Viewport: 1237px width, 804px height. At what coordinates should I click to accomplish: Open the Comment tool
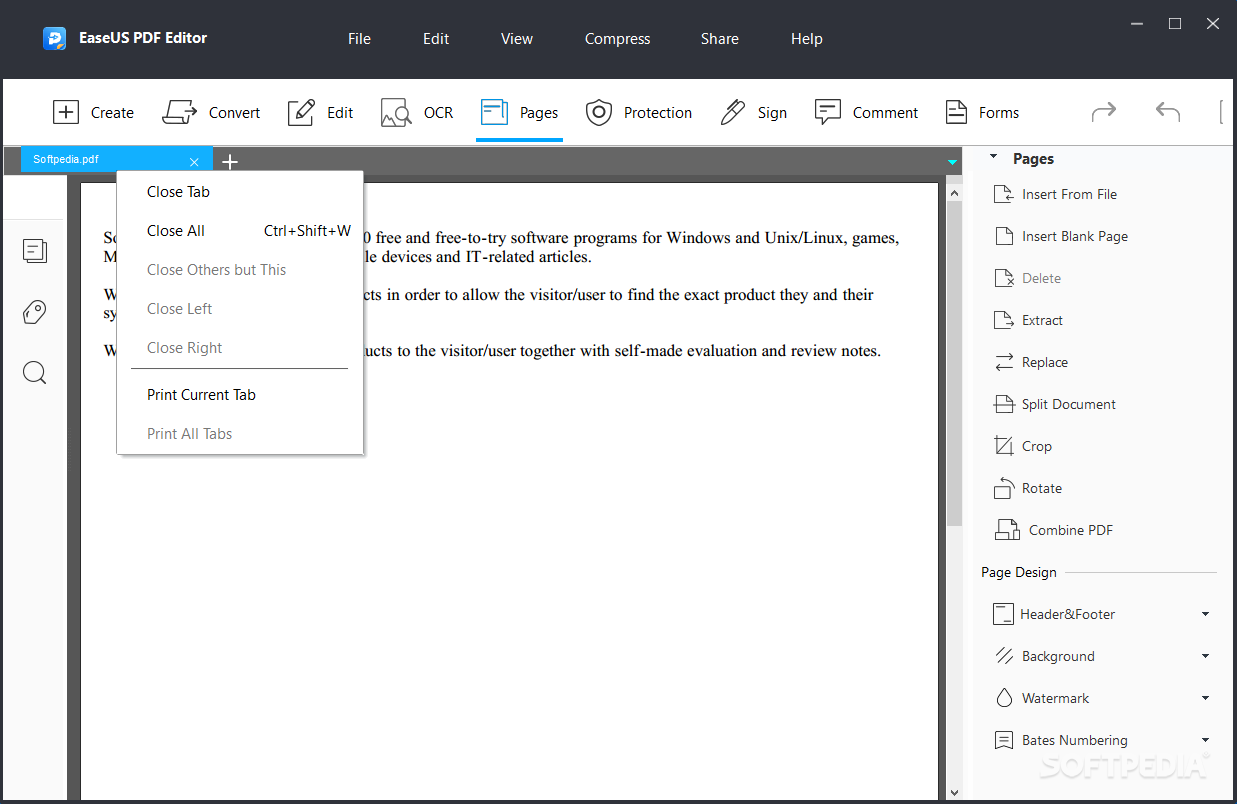tap(866, 113)
